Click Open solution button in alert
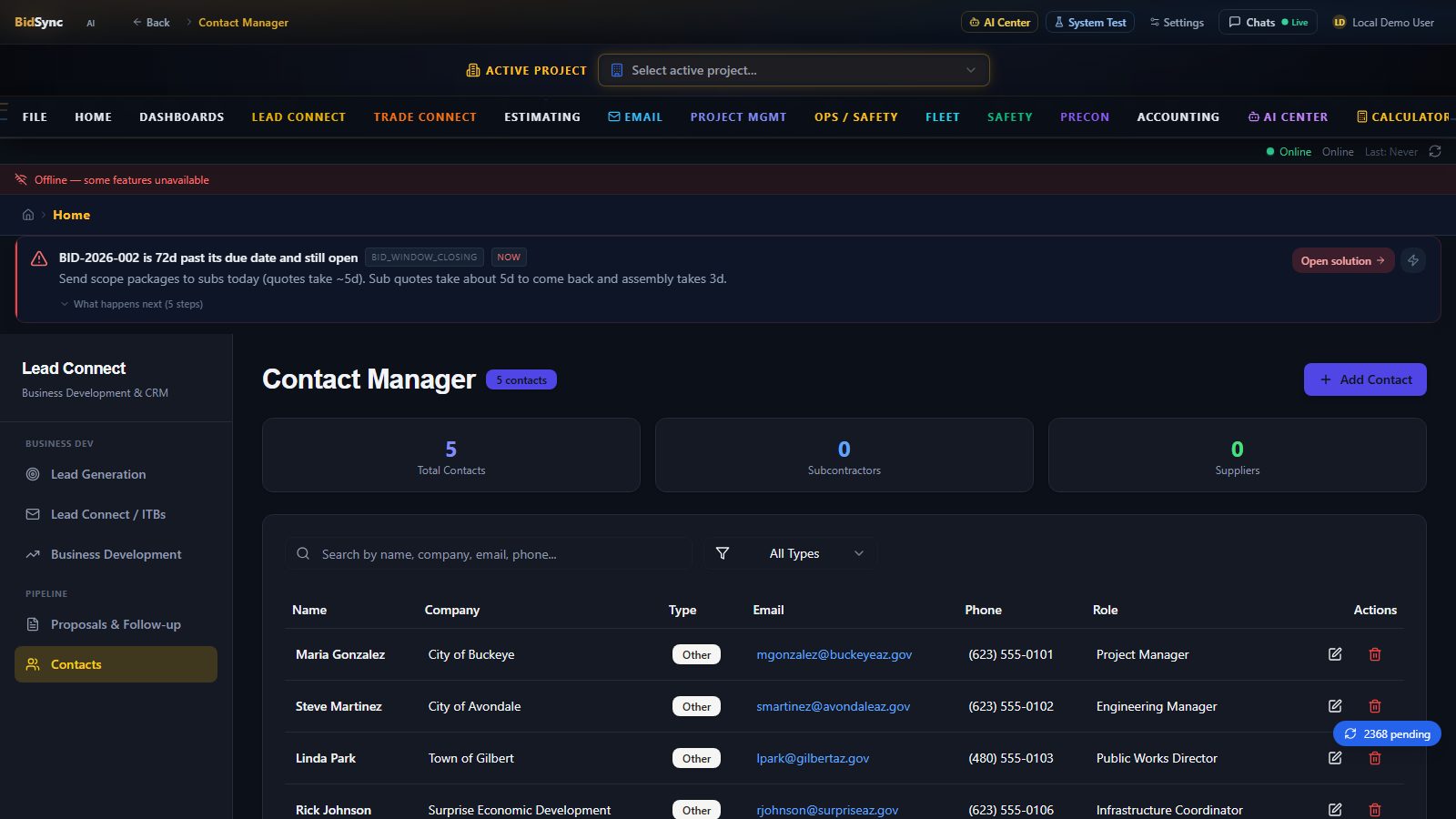This screenshot has width=1456, height=819. pos(1343,260)
